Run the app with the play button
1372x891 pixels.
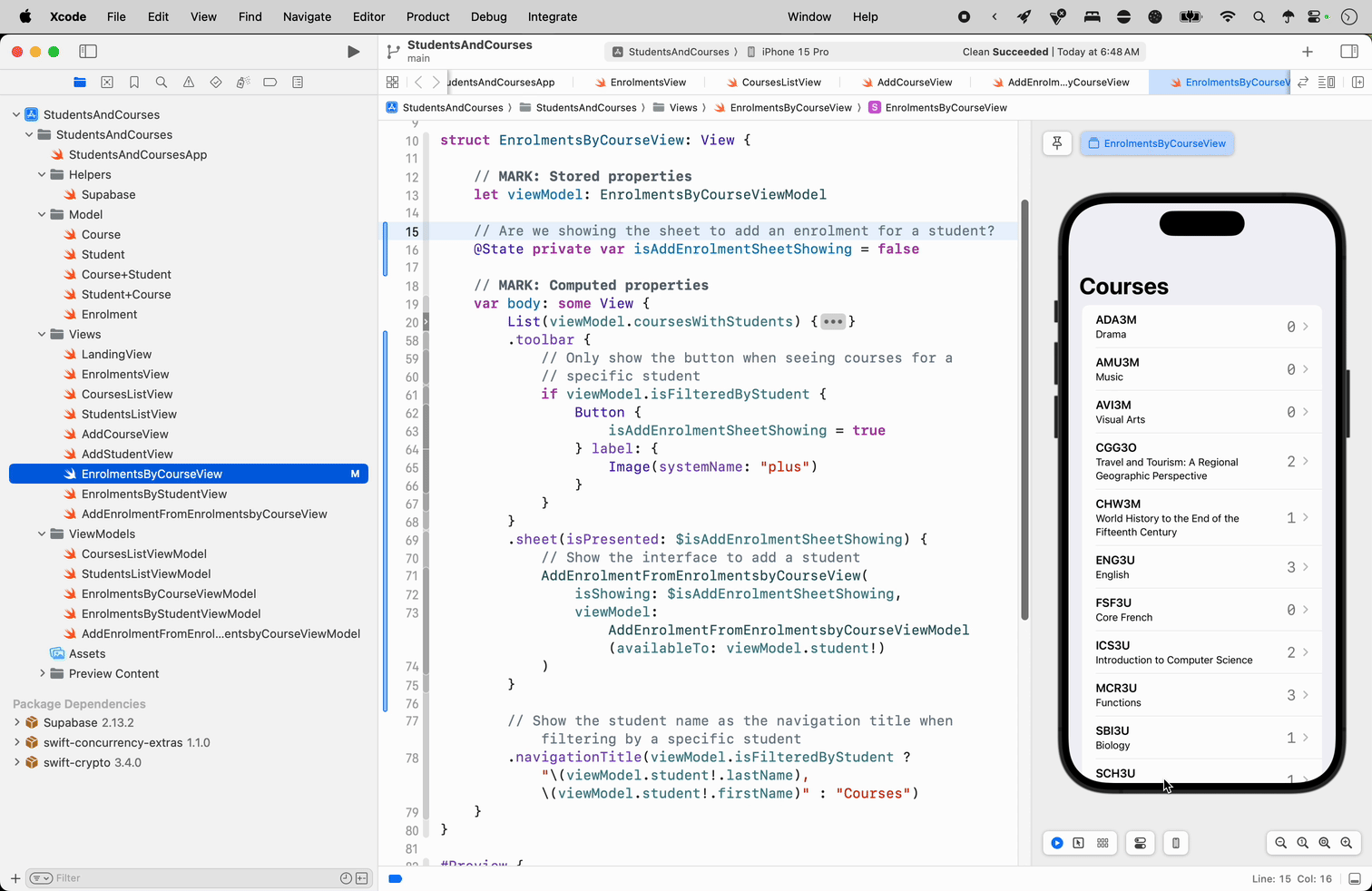353,52
